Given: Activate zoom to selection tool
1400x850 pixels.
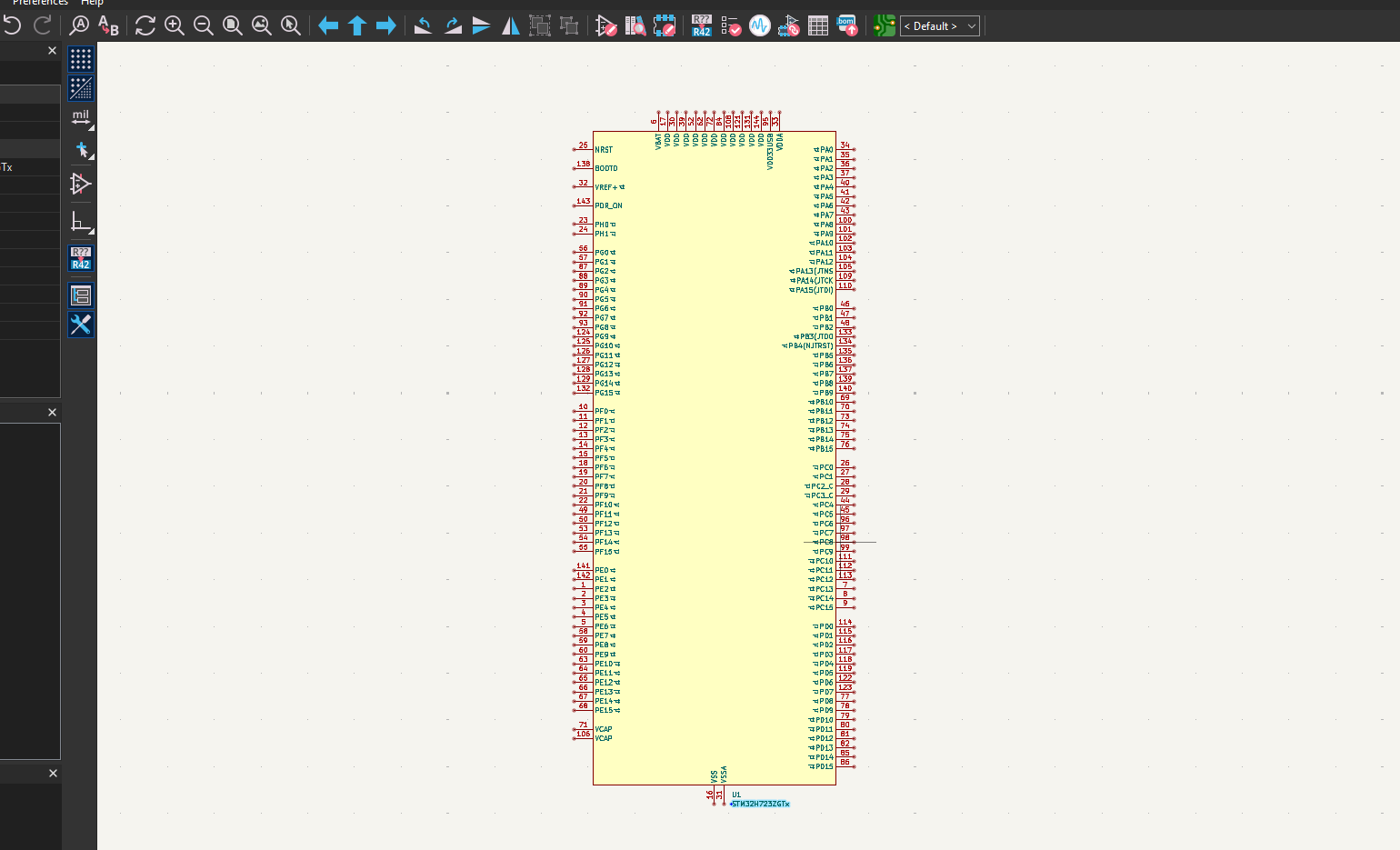Looking at the screenshot, I should [291, 25].
